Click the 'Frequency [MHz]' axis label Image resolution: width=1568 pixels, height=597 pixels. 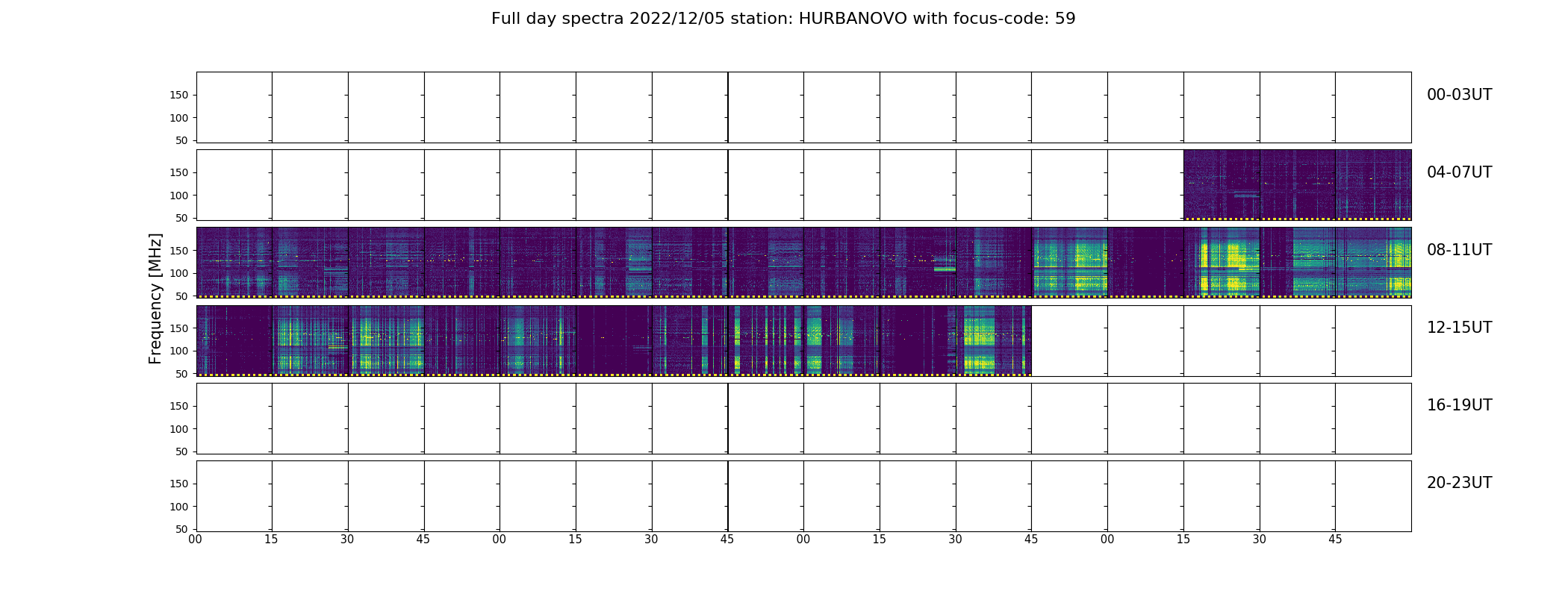(x=155, y=298)
